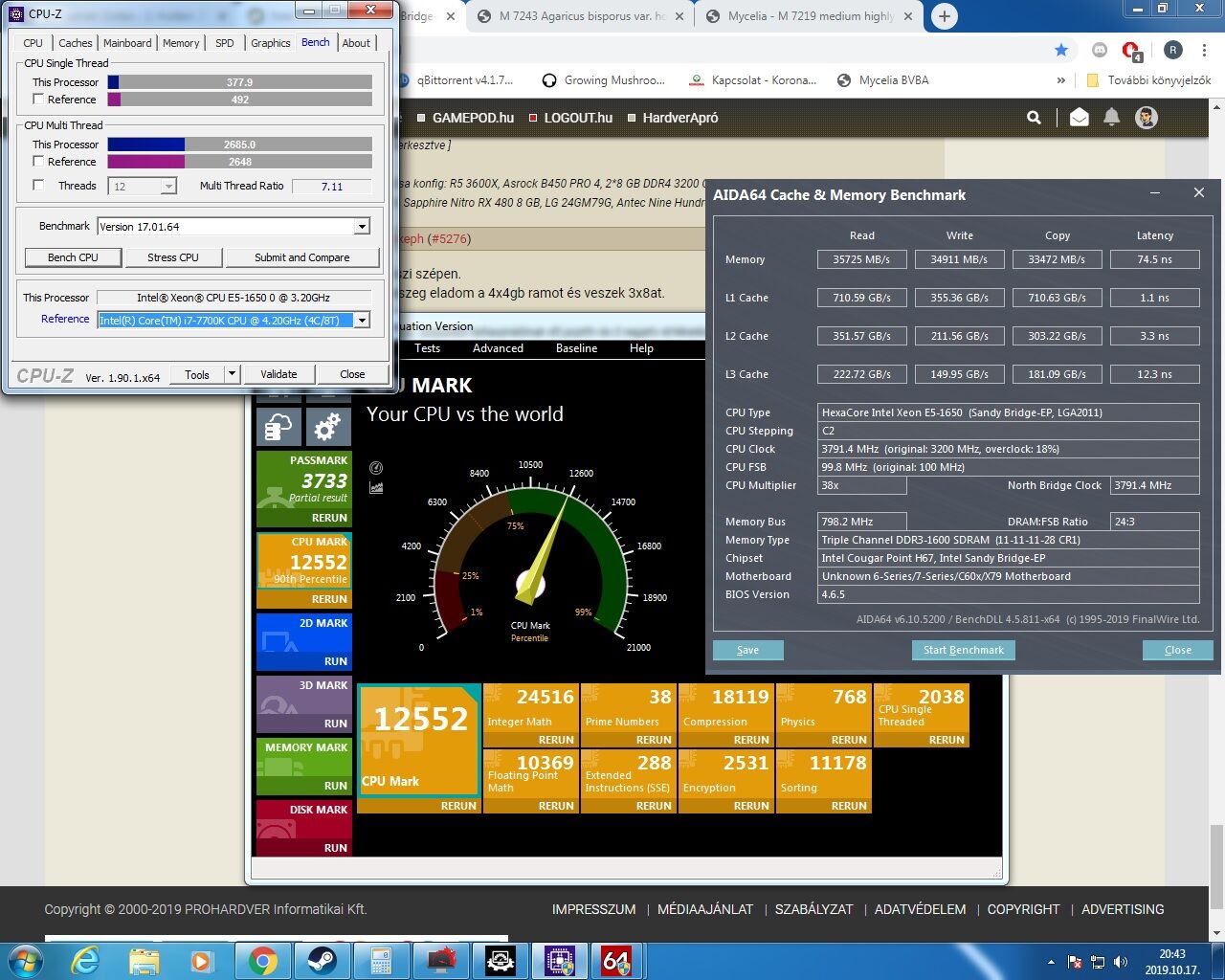Open Advanced menu in PerformanceTest

click(x=498, y=348)
